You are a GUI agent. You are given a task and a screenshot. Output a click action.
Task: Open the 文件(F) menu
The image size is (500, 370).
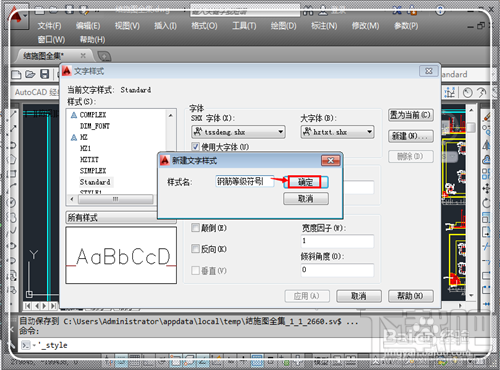pyautogui.click(x=49, y=26)
